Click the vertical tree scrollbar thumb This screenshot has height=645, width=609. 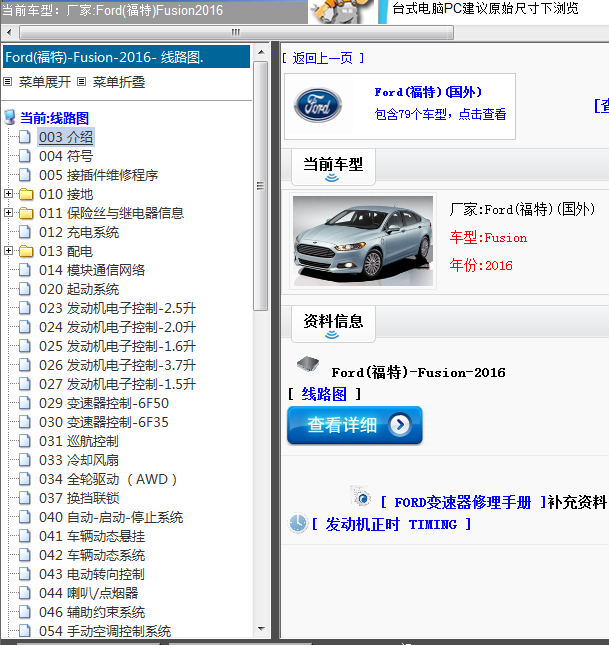point(260,186)
